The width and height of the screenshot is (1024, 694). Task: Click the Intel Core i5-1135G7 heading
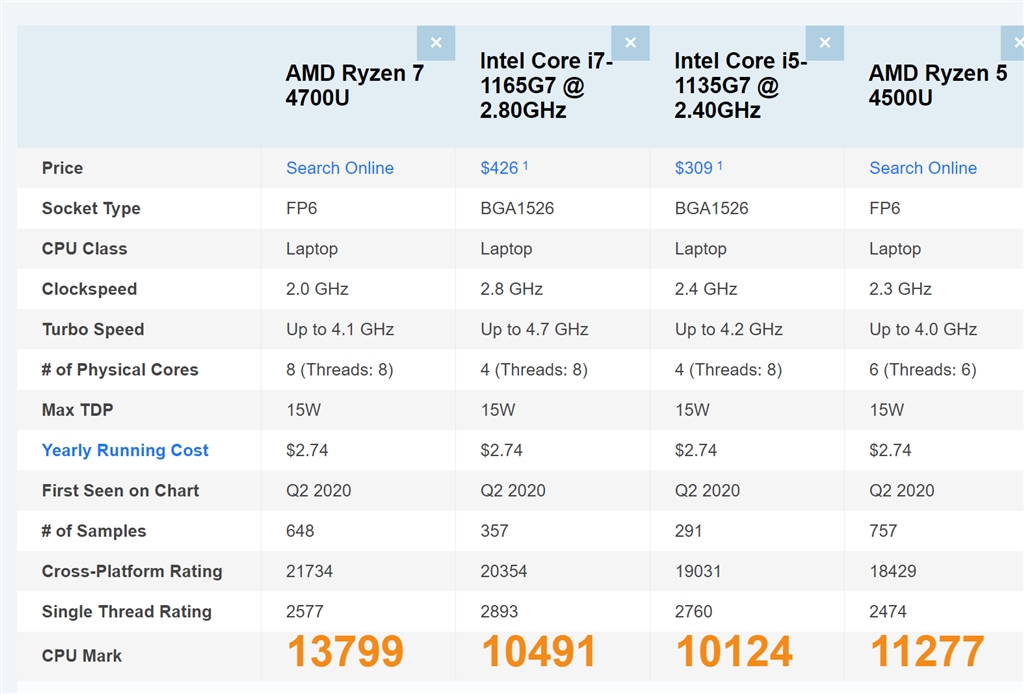point(740,86)
